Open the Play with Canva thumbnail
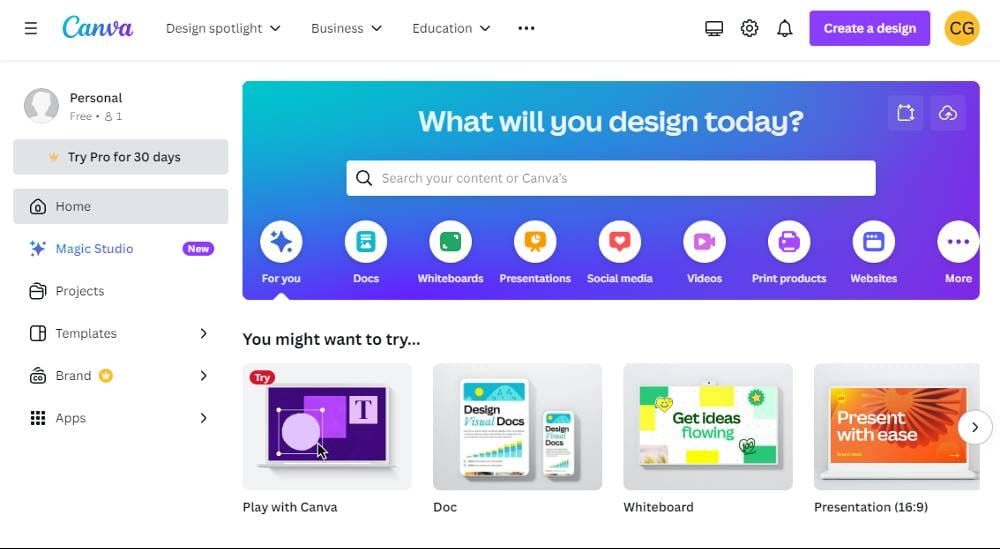This screenshot has width=1000, height=549. (x=327, y=427)
